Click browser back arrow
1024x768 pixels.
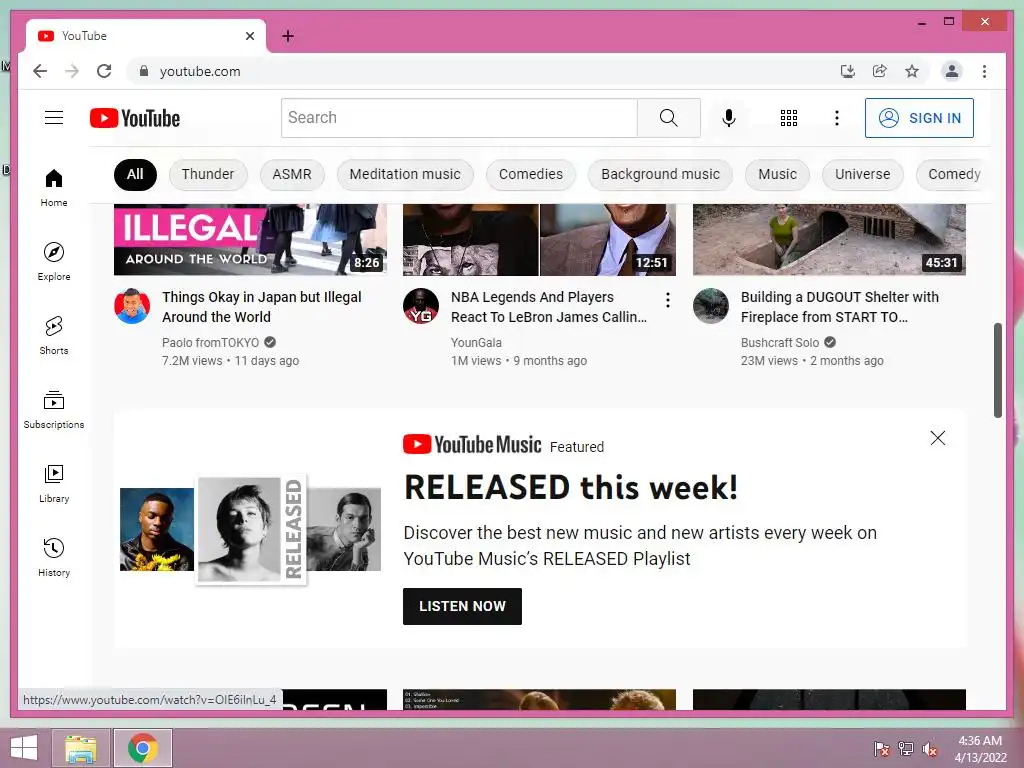(x=40, y=71)
